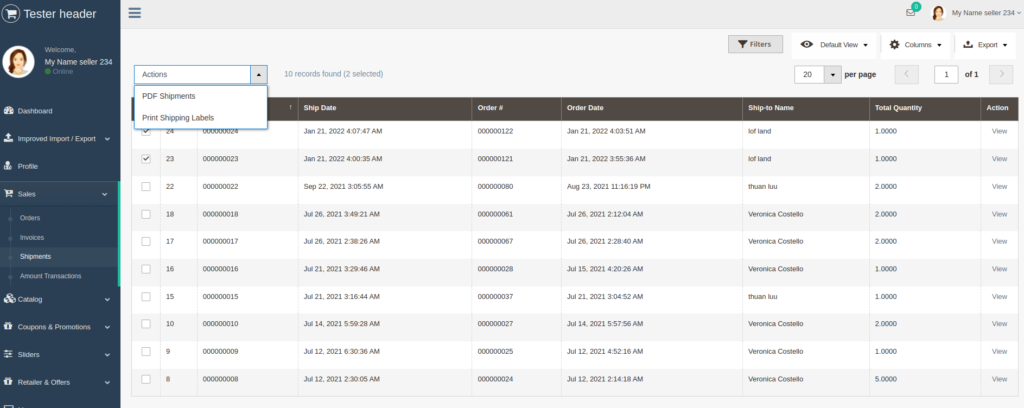Click the current page number field

(945, 74)
